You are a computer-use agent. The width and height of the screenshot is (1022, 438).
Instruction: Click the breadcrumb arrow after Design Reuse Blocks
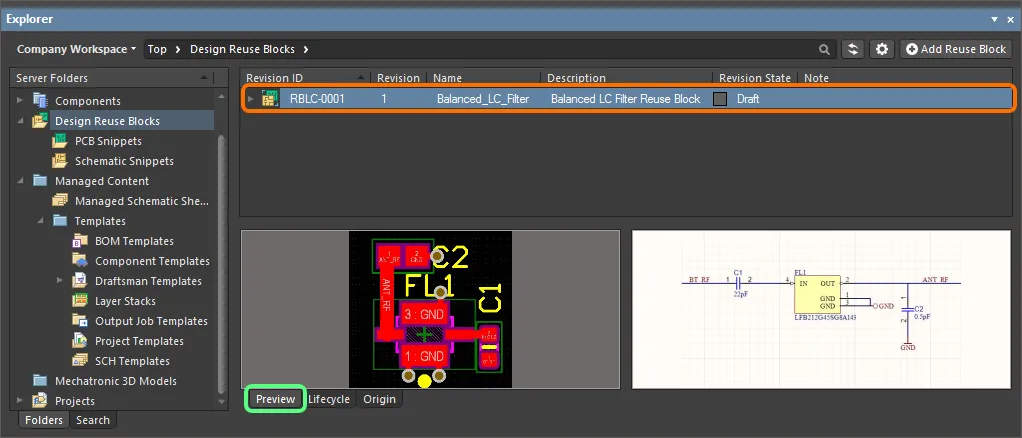(x=306, y=50)
